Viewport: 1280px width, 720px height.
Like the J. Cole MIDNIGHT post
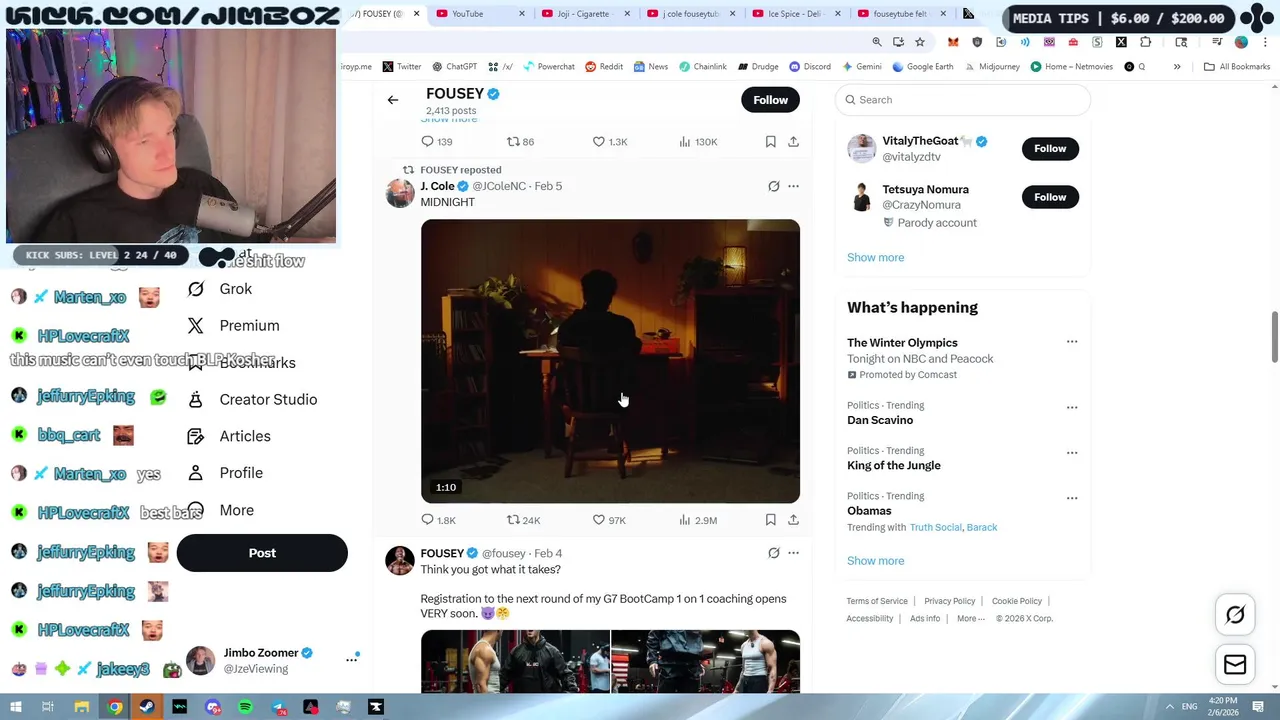coord(599,520)
